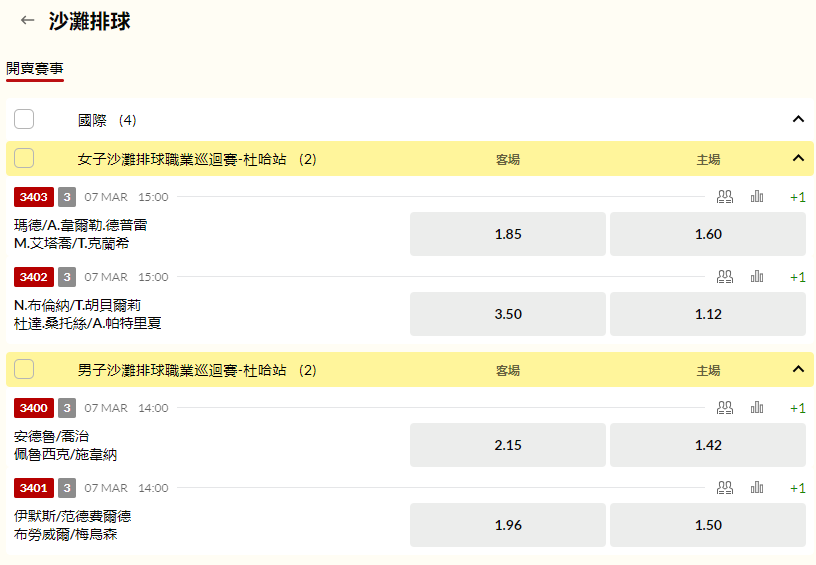This screenshot has height=565, width=816.
Task: Select the 開賣賽事 tab
Action: pos(35,69)
